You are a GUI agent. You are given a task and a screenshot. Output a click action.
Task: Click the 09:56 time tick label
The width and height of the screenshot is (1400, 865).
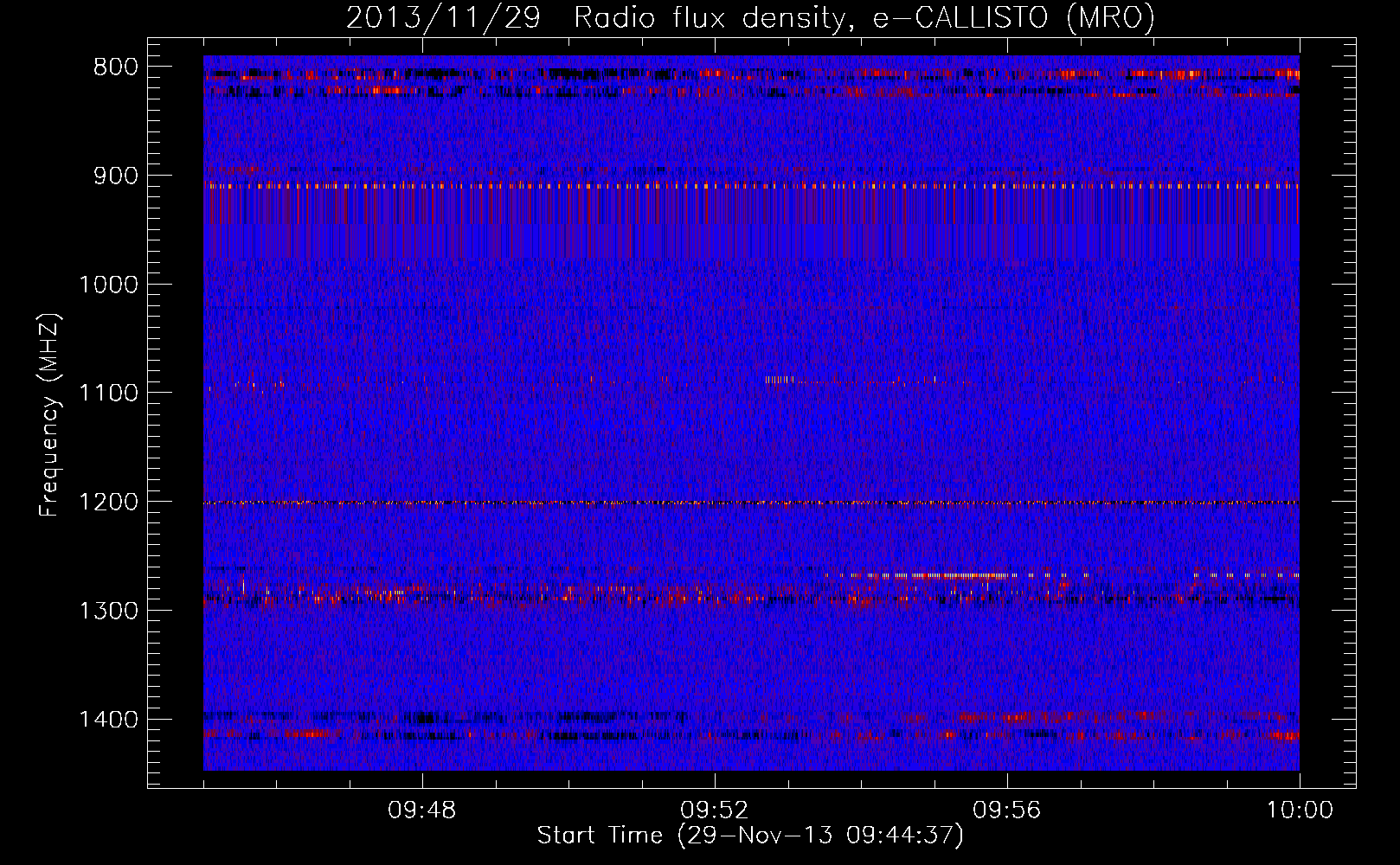click(1007, 811)
